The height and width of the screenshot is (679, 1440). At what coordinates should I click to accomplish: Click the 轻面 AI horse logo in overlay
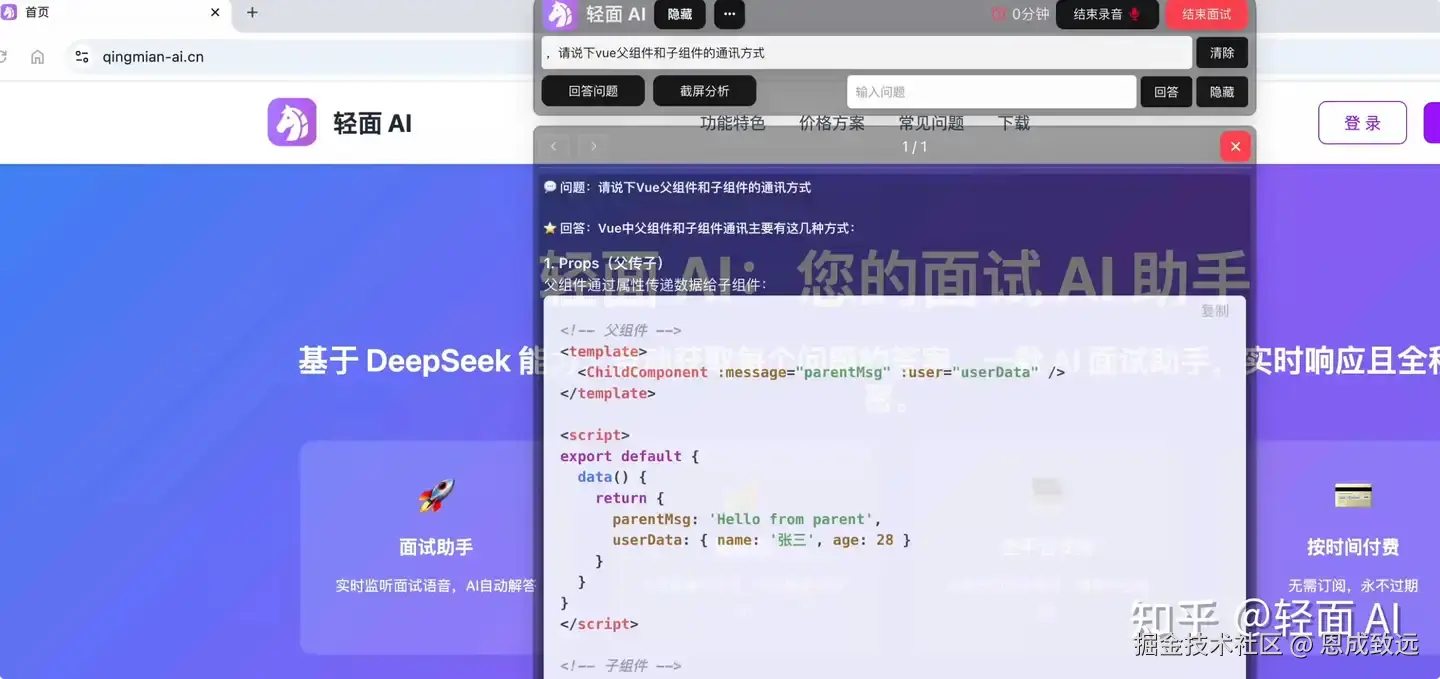click(x=560, y=14)
